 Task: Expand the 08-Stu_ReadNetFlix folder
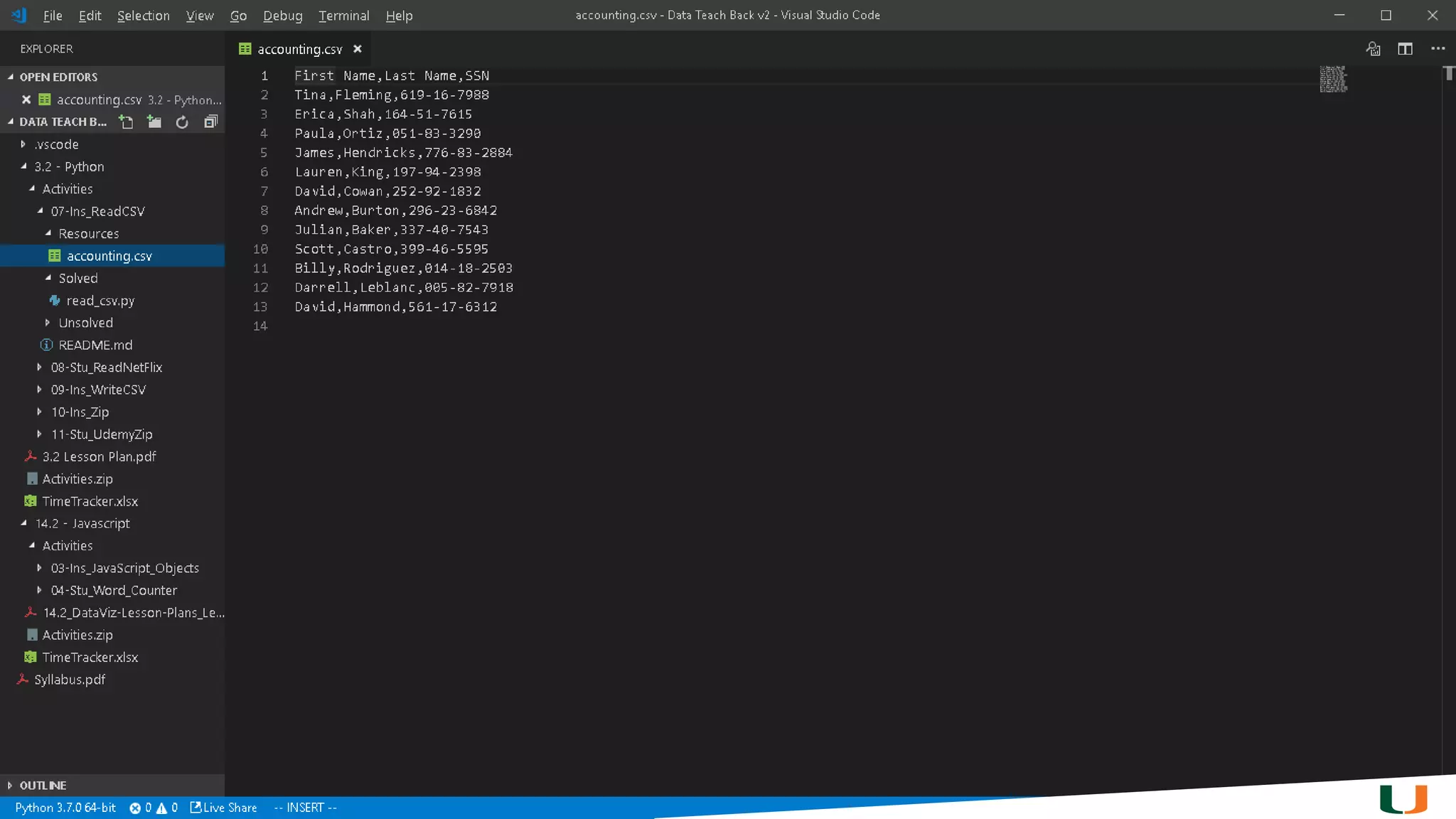107,368
